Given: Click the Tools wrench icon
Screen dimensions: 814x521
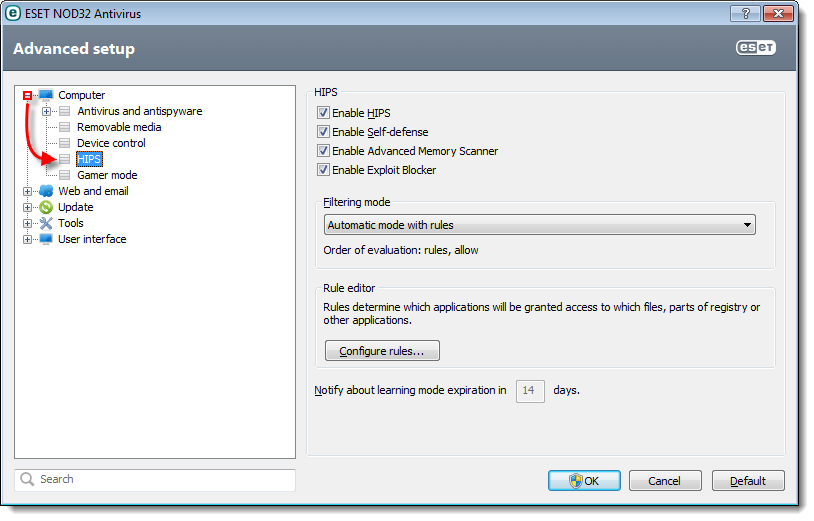Looking at the screenshot, I should [46, 223].
